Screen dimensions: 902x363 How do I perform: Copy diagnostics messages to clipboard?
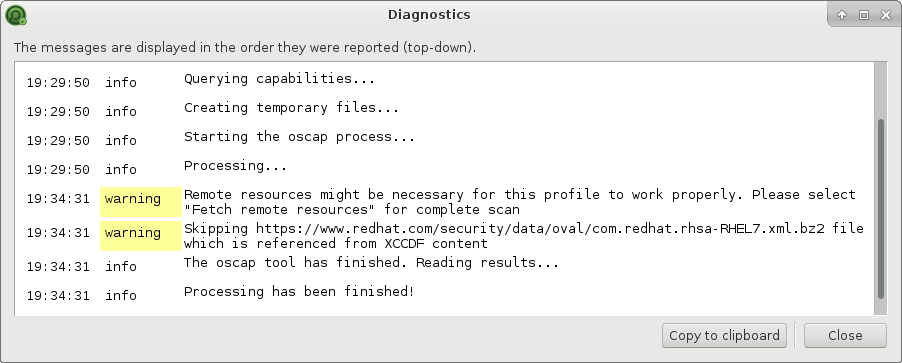(724, 335)
